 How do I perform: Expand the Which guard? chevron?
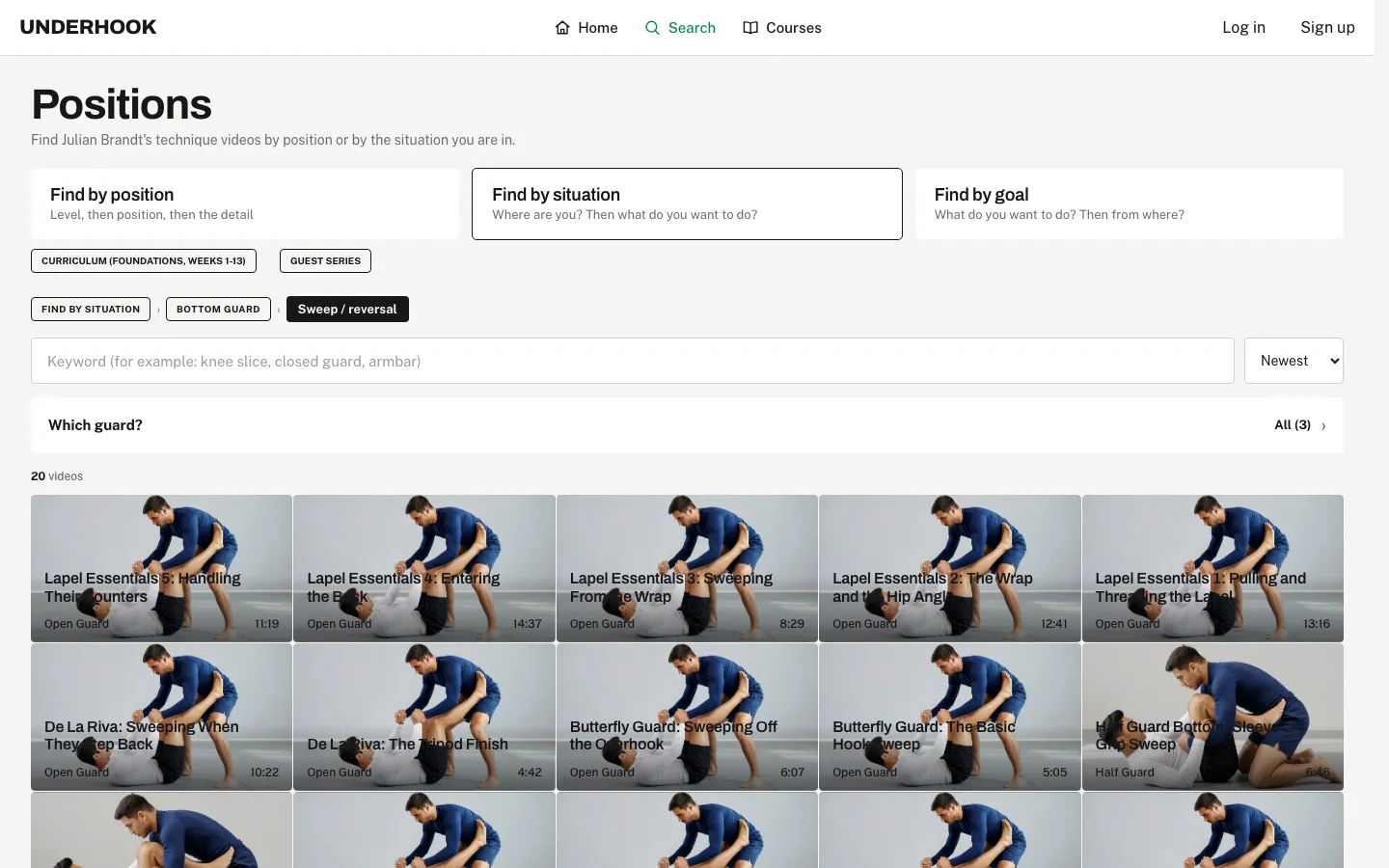(x=1323, y=425)
